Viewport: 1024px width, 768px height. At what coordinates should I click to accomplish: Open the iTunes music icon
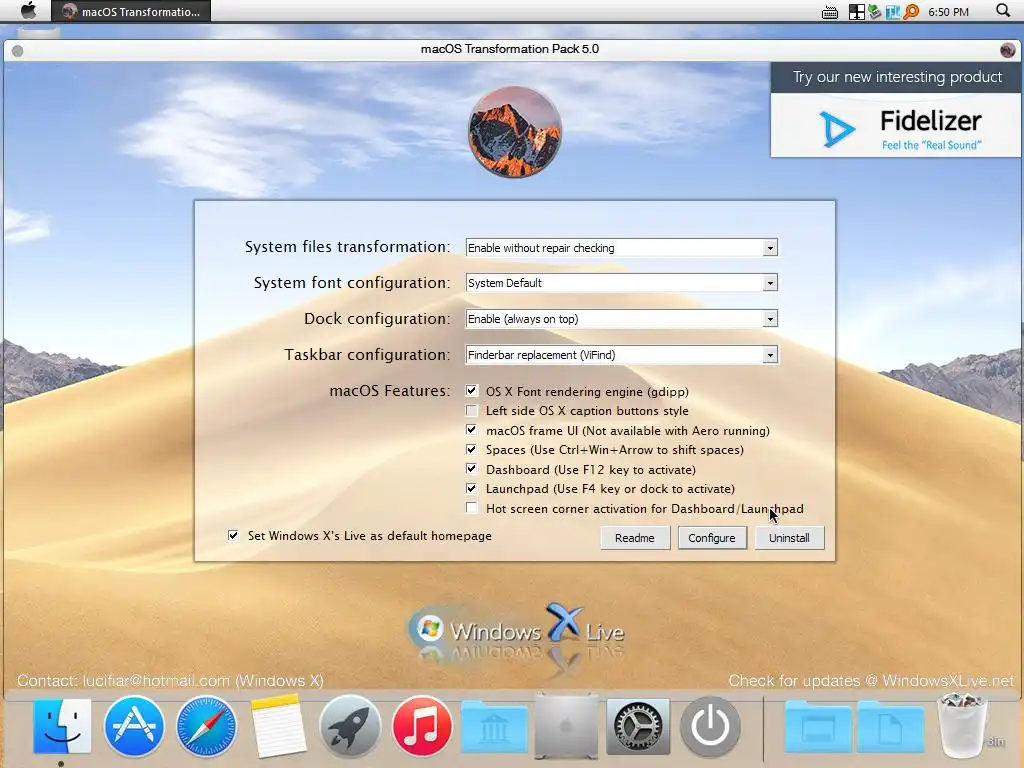click(x=422, y=726)
